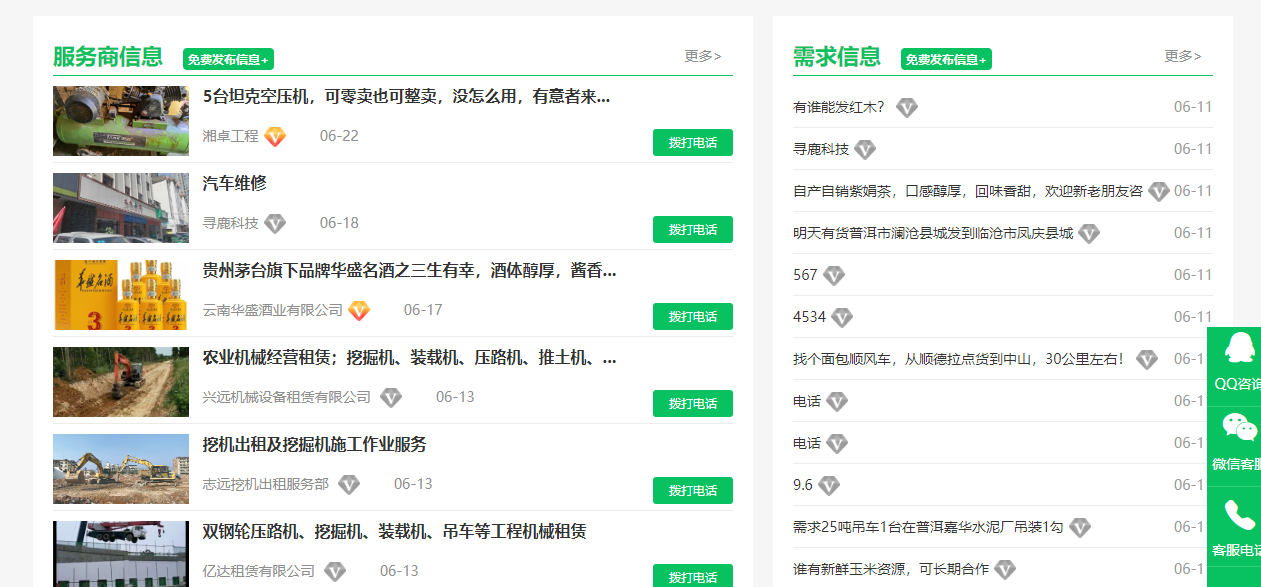Click the 贵州茅台 liquor bottles thumbnail
Screen dimensions: 1261x587
pos(120,295)
